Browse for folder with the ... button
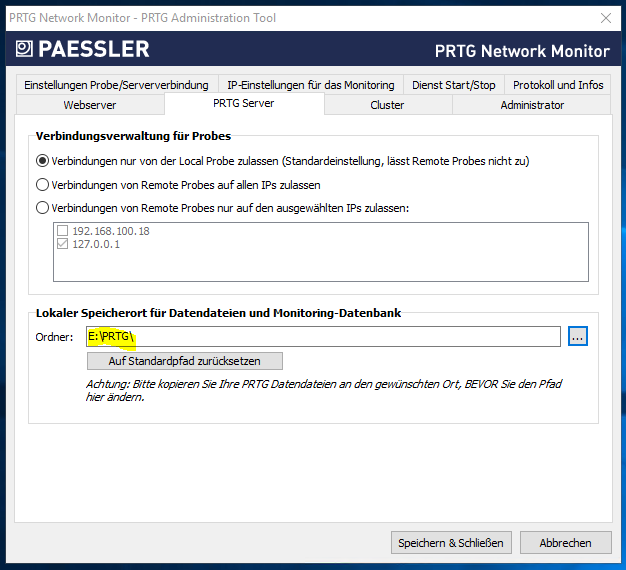This screenshot has width=626, height=570. tap(578, 336)
